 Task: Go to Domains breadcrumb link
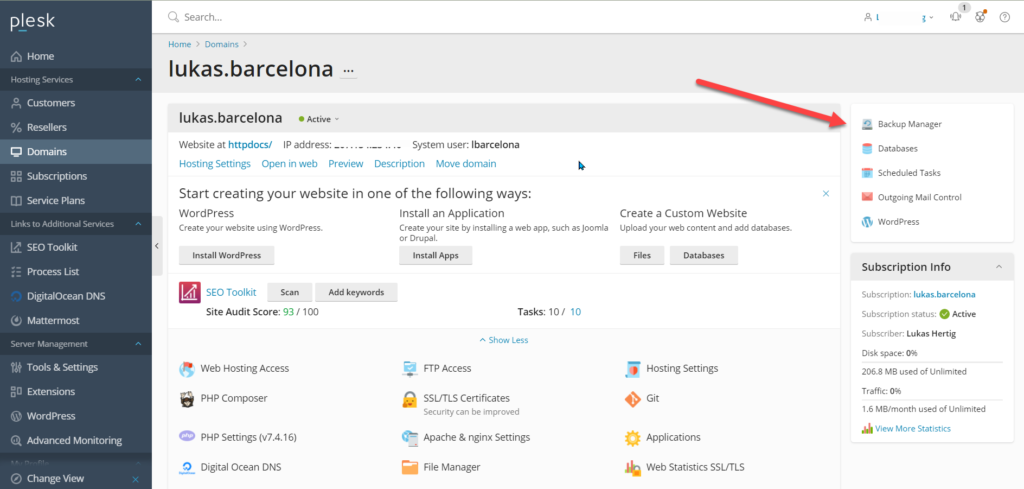222,44
